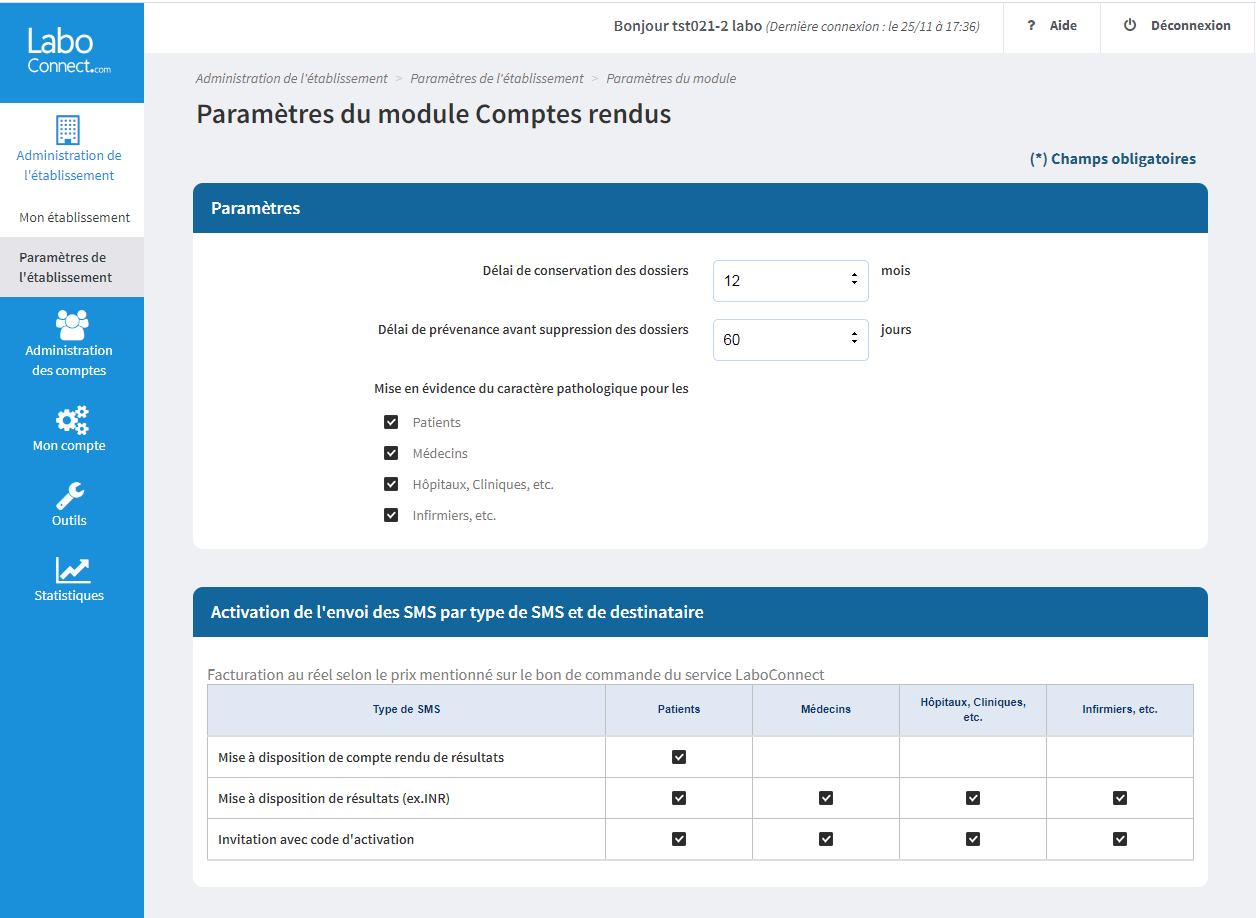Image resolution: width=1256 pixels, height=918 pixels.
Task: Click the LaboConnect logo
Action: 68,51
